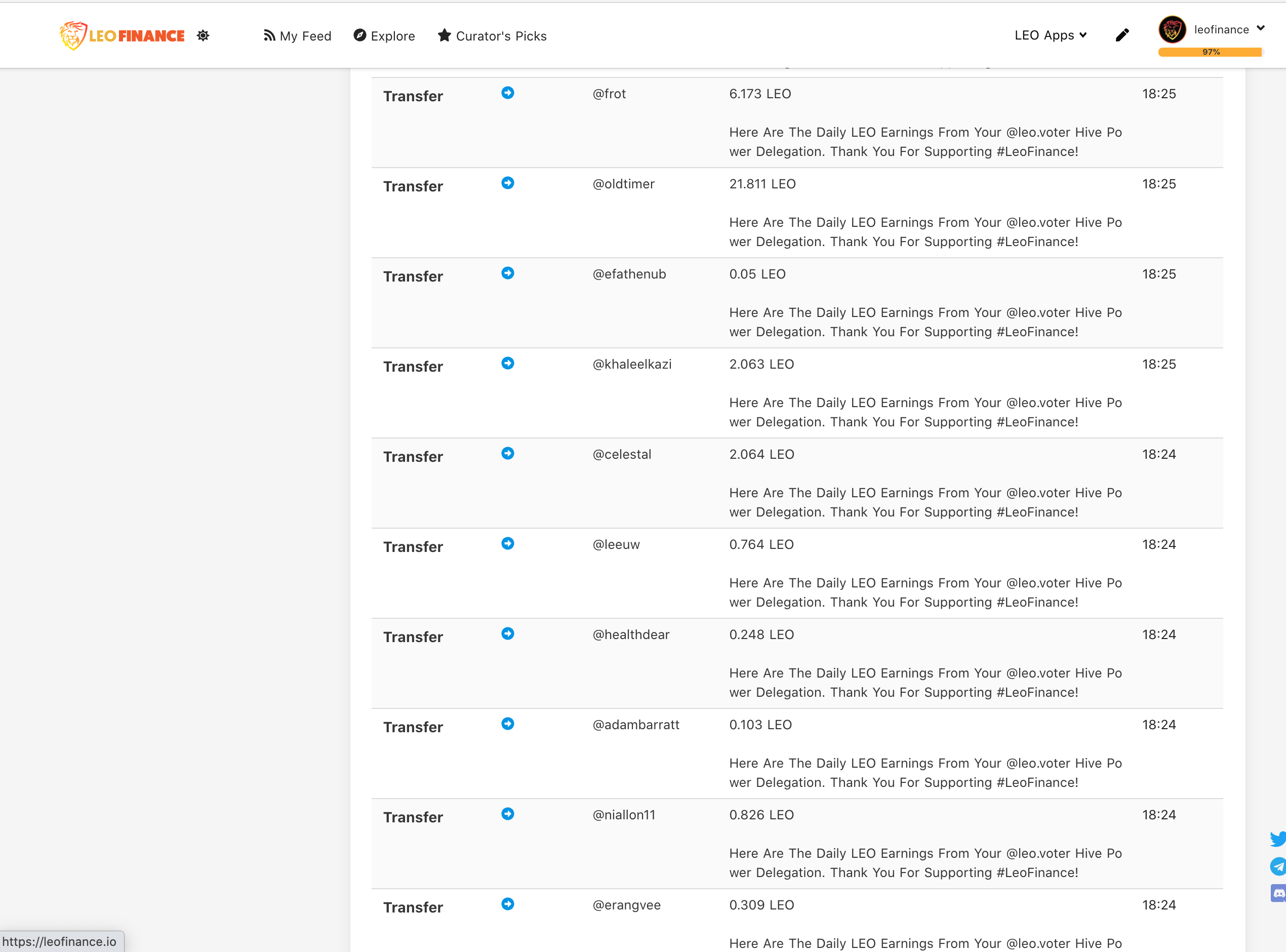
Task: Open the Explore page
Action: coord(384,36)
